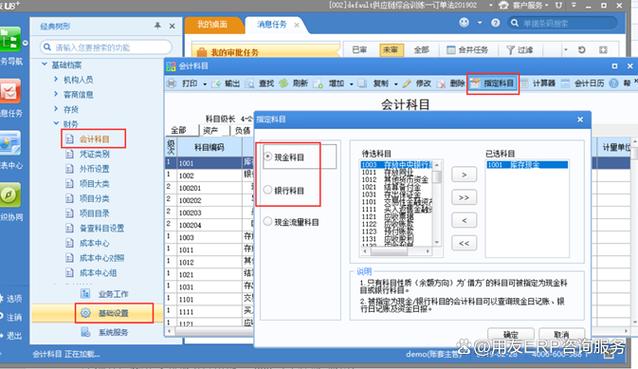
Task: Open the 报表中心 sidebar icon
Action: point(10,143)
